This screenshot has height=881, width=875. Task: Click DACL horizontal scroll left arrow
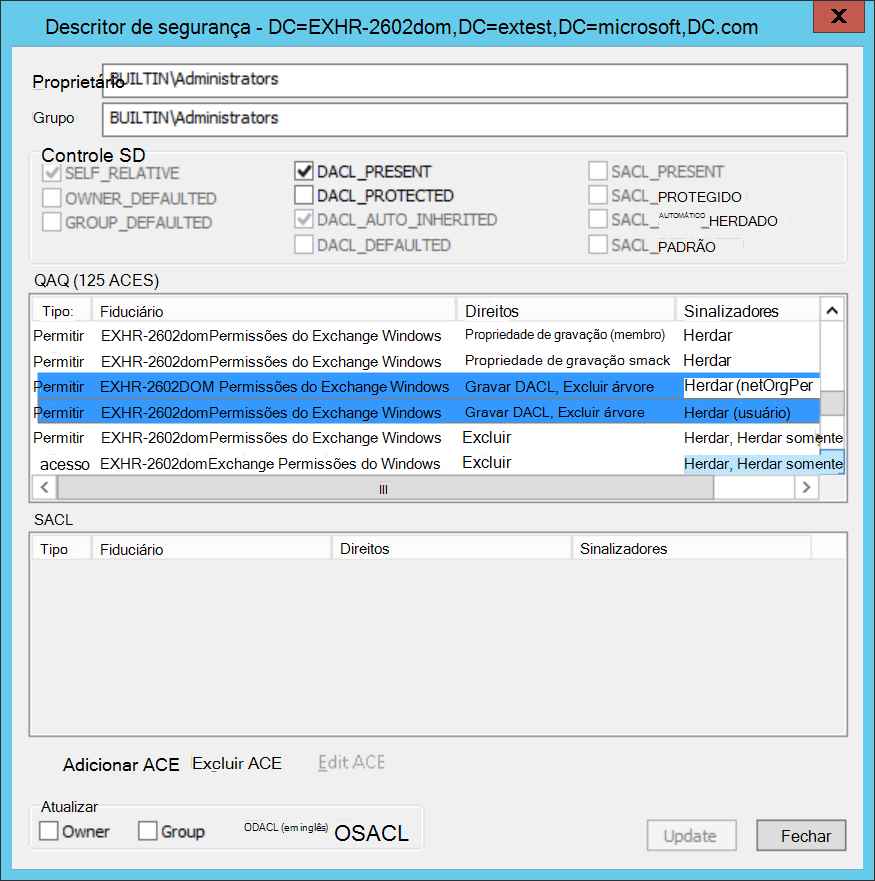point(44,487)
